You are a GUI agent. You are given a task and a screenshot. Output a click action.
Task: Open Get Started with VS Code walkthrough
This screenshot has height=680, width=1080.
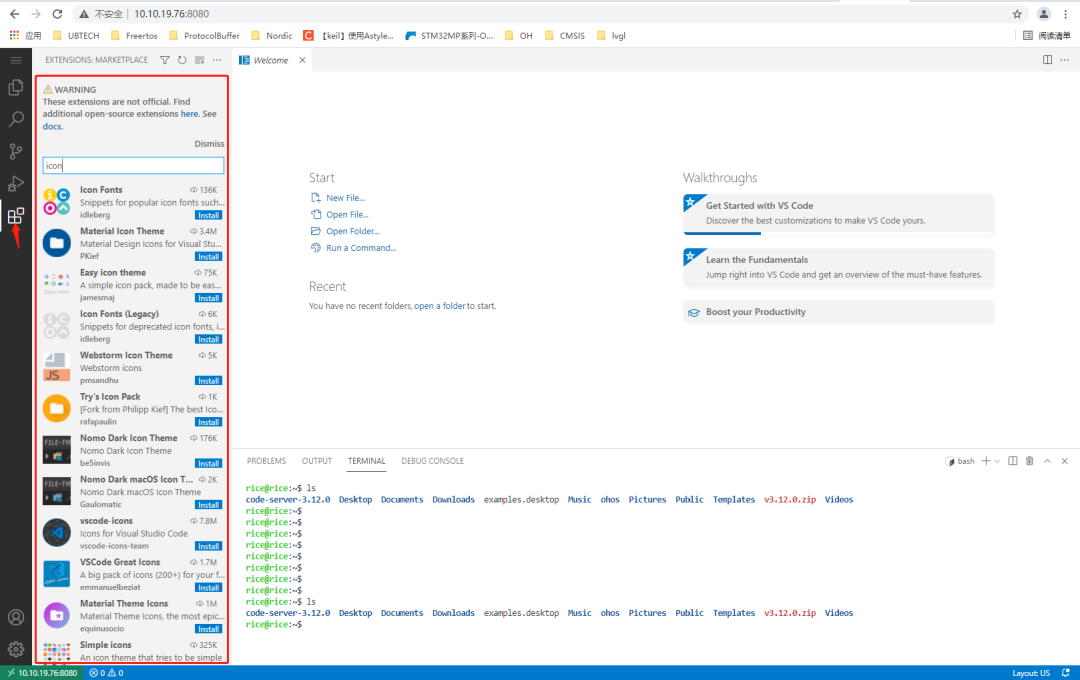(x=838, y=214)
